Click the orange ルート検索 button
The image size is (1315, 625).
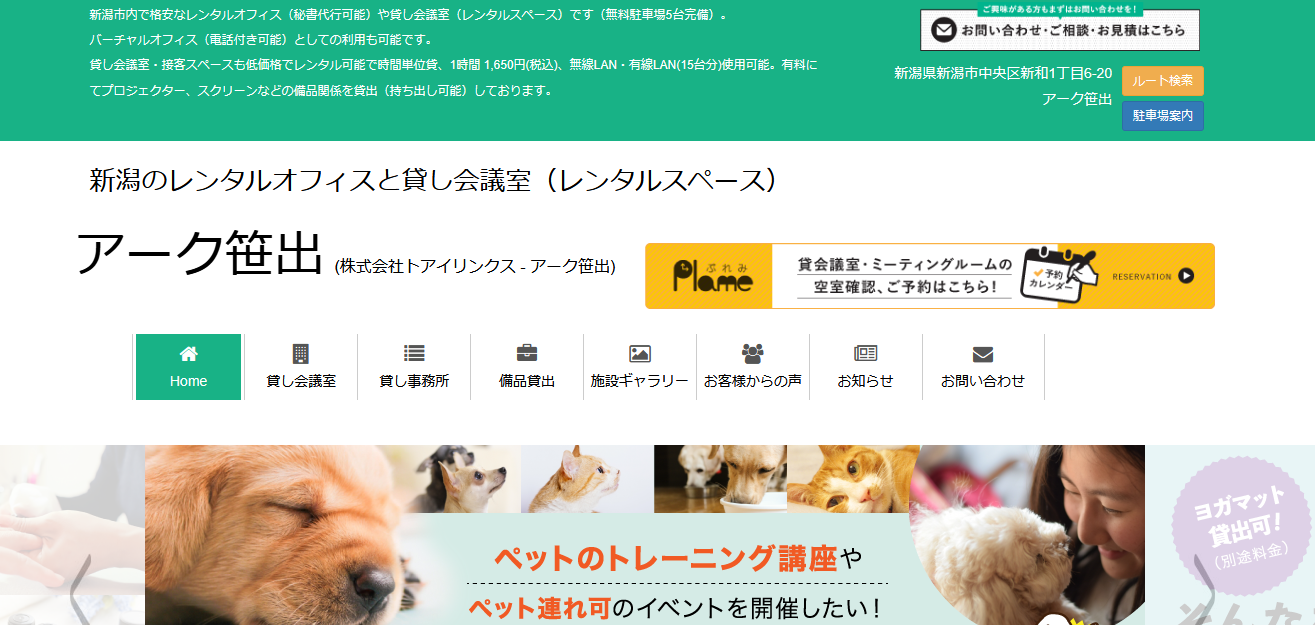pos(1162,81)
